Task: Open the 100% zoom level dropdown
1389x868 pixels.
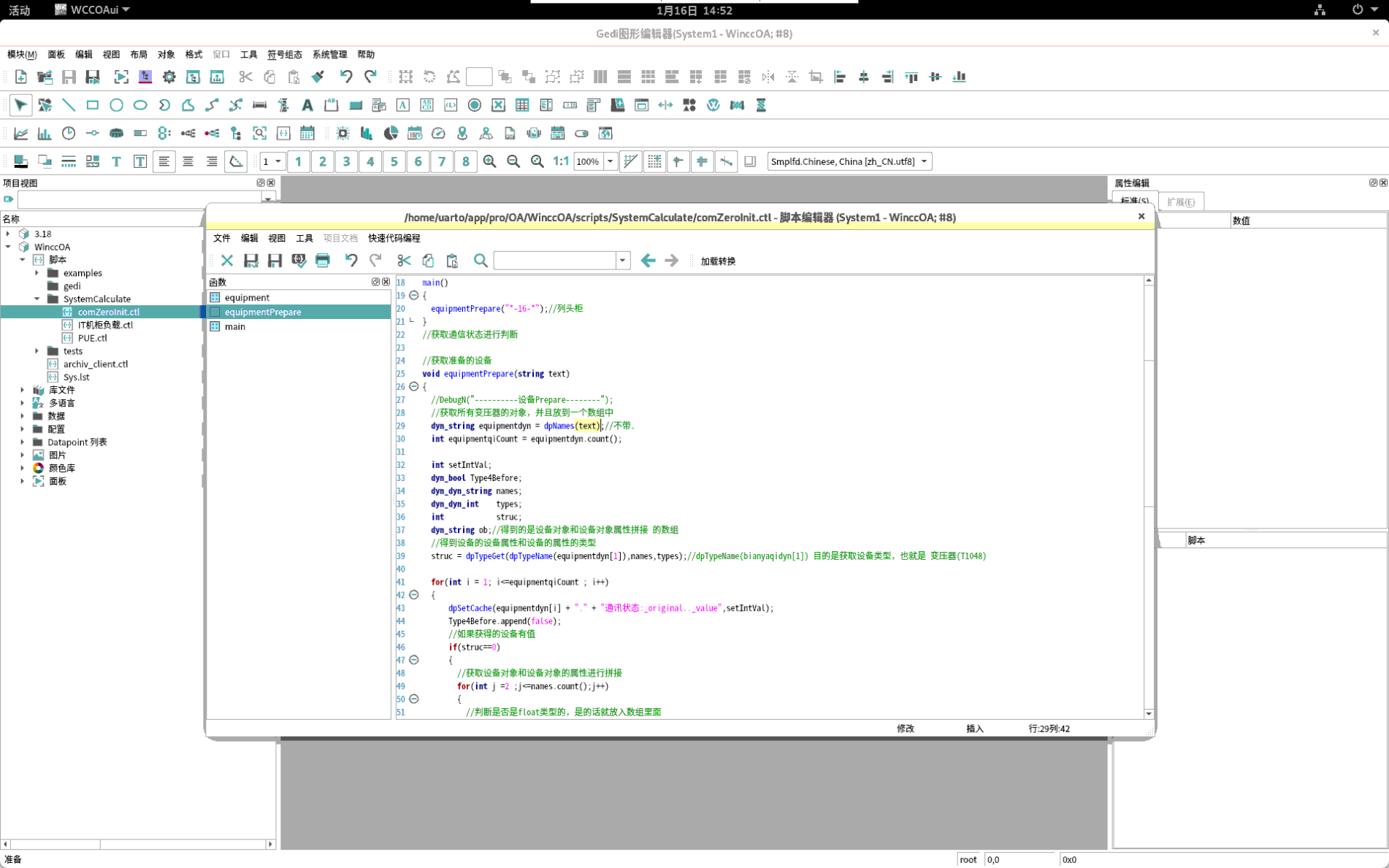Action: (610, 161)
